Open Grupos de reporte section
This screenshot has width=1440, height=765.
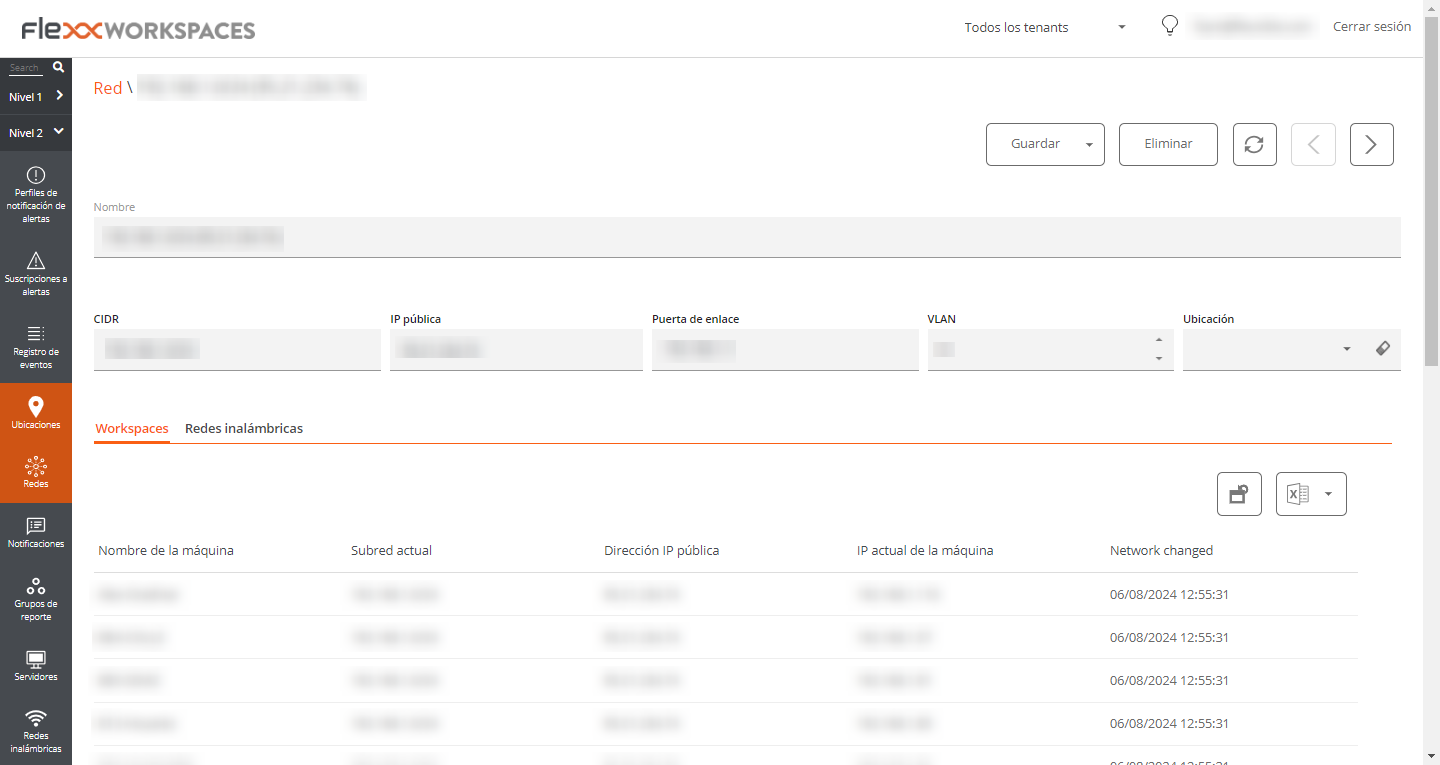click(36, 599)
